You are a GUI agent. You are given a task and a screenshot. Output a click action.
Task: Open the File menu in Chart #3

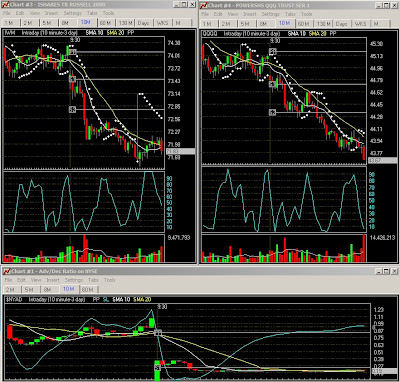pyautogui.click(x=7, y=13)
